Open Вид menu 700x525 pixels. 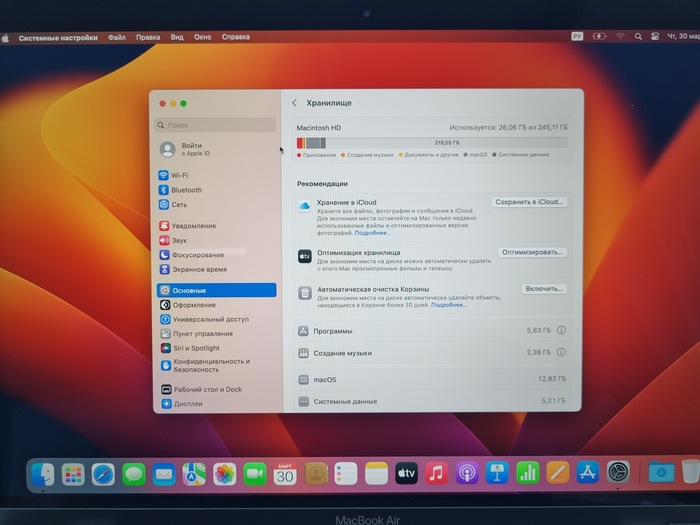tap(177, 37)
